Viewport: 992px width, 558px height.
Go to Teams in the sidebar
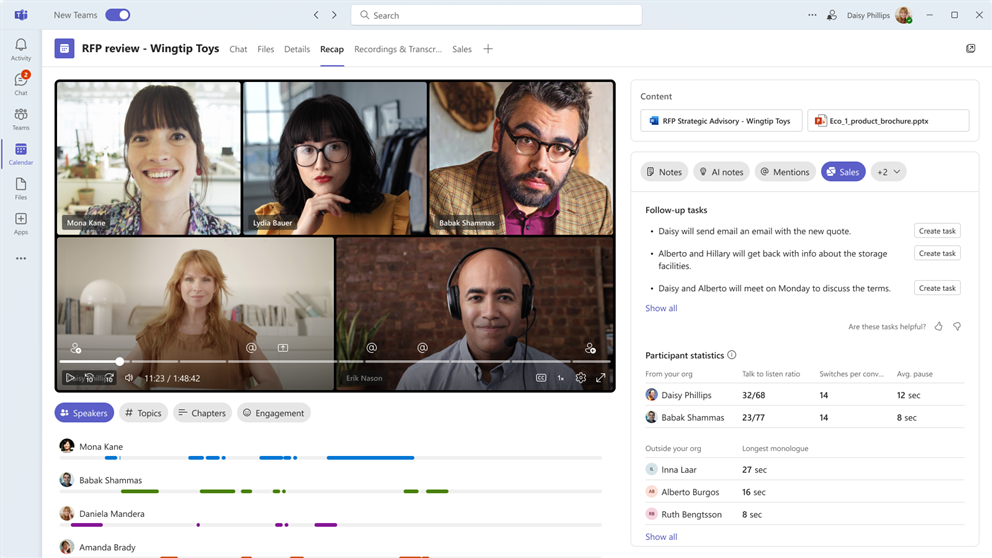(21, 119)
